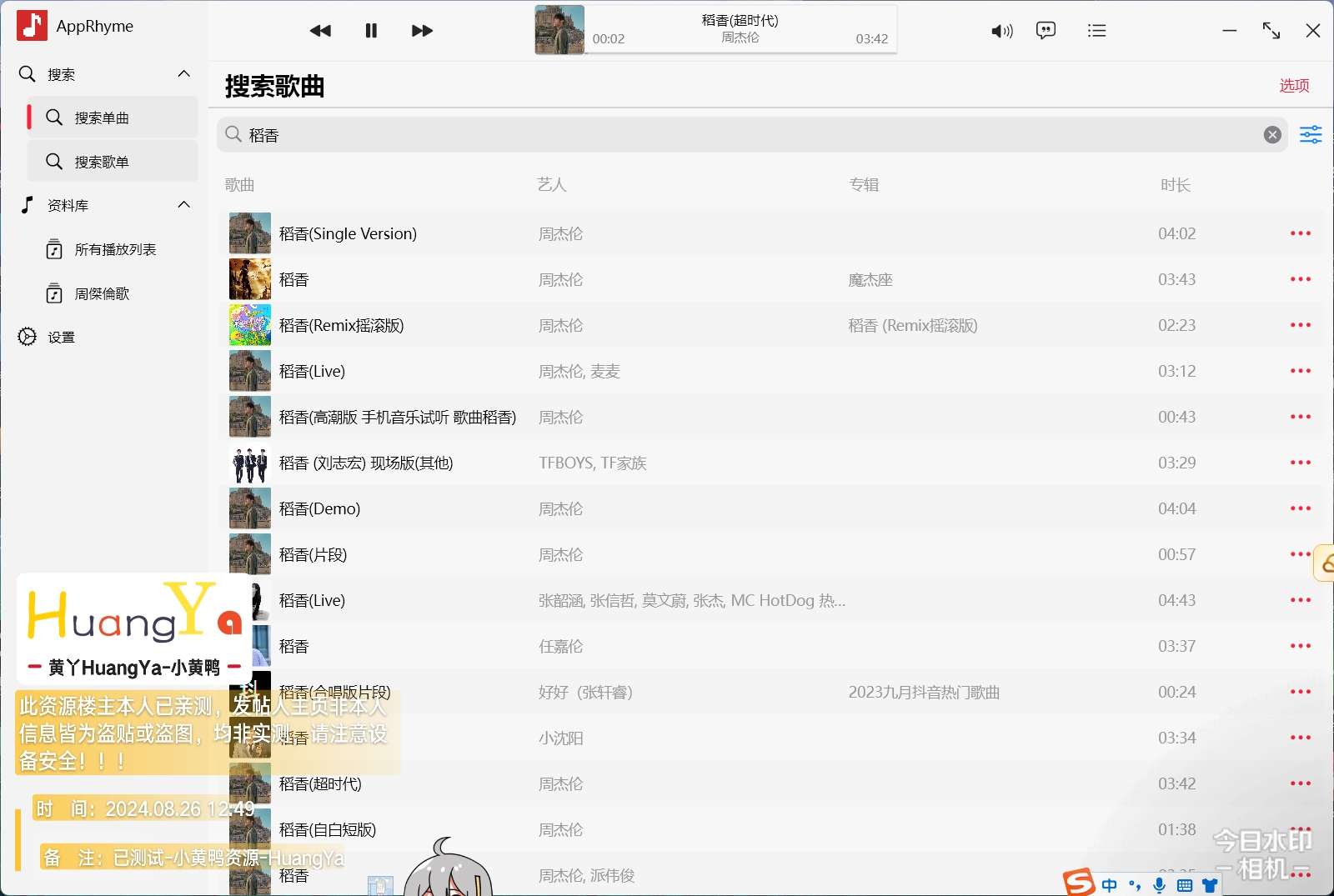Click album 魔杰座
Viewport: 1334px width, 896px height.
pyautogui.click(x=870, y=279)
